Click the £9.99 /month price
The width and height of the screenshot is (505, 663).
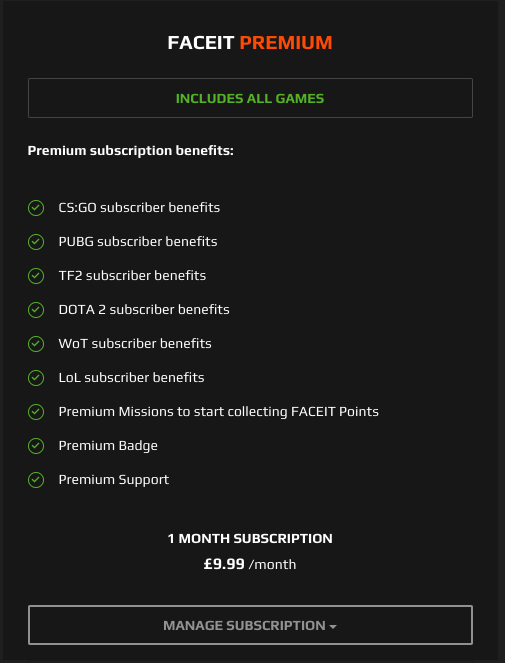[250, 564]
